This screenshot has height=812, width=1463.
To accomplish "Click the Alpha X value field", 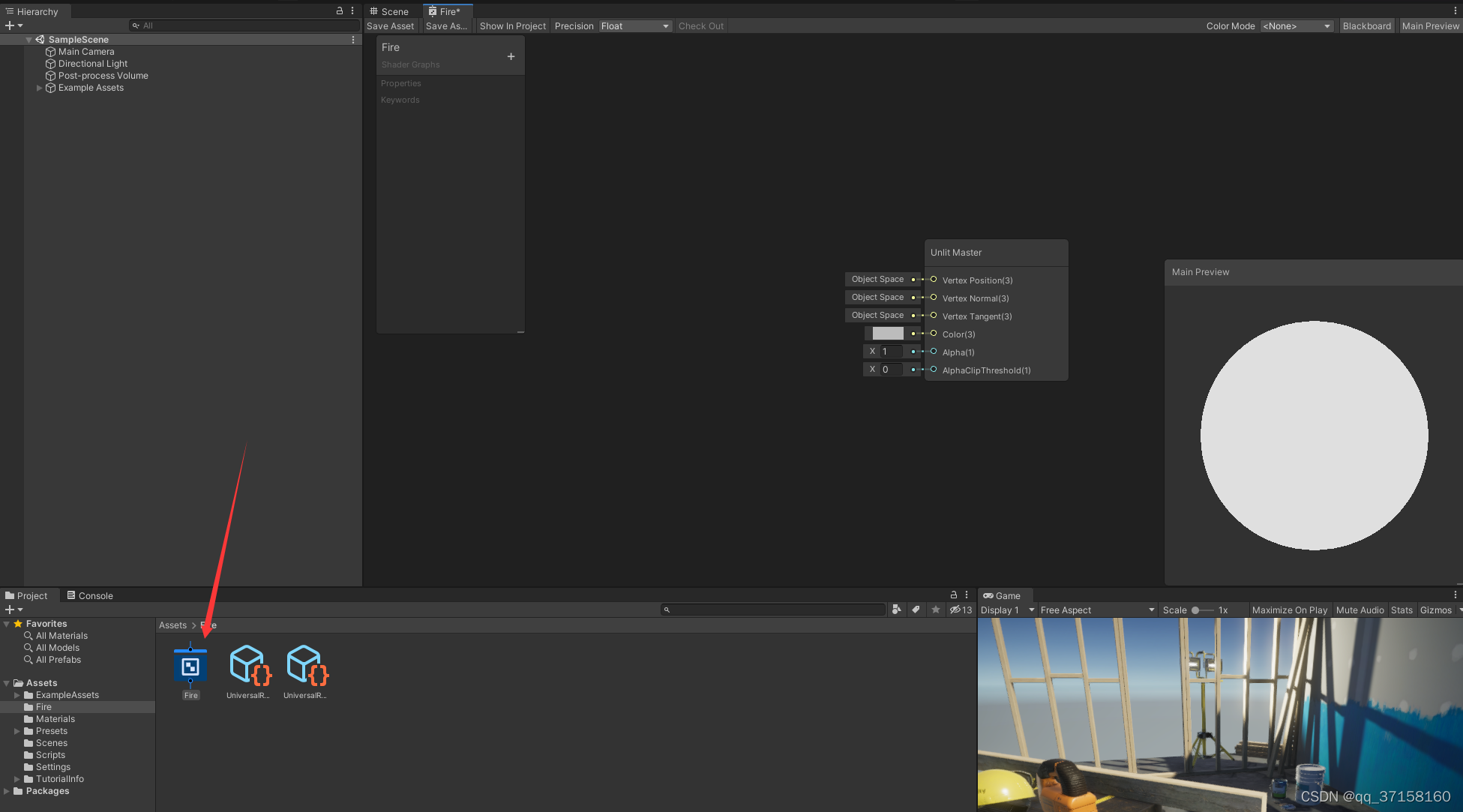I will tap(892, 352).
